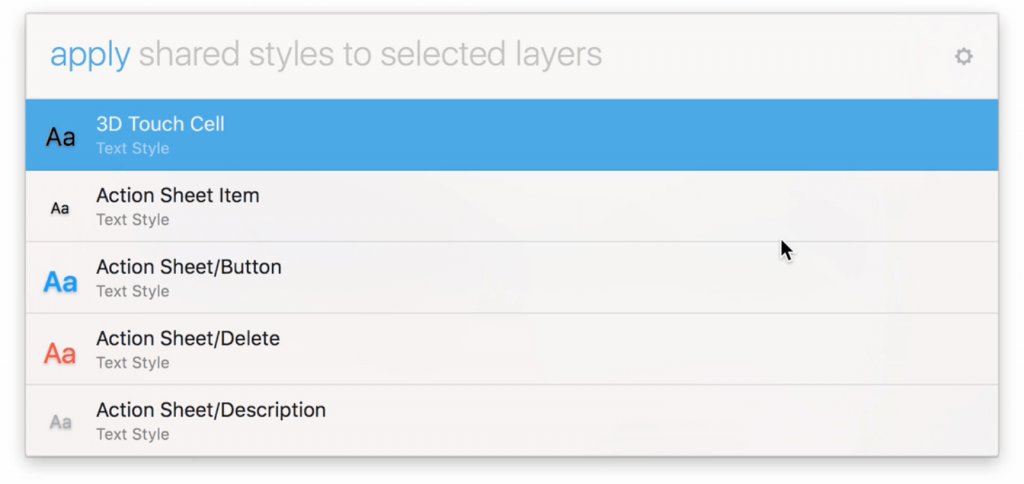Click empty space right of the search text
Screen dimensions: 1024x484
[x=780, y=56]
